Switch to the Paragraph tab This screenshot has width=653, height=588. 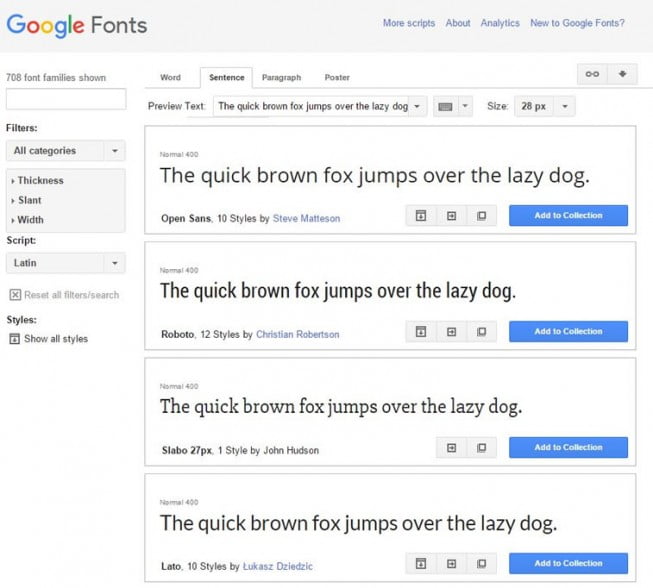281,77
